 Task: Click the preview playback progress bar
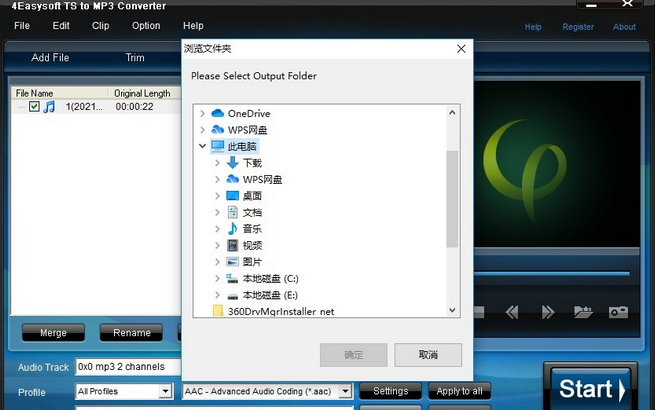551,274
